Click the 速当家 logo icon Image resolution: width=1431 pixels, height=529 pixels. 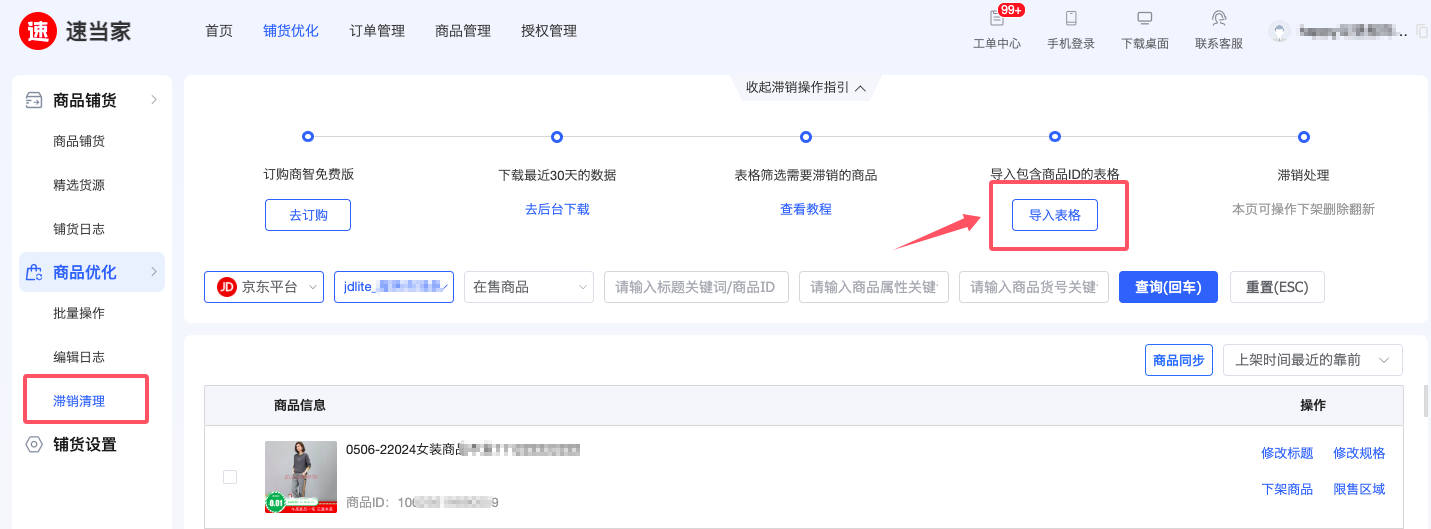(38, 30)
